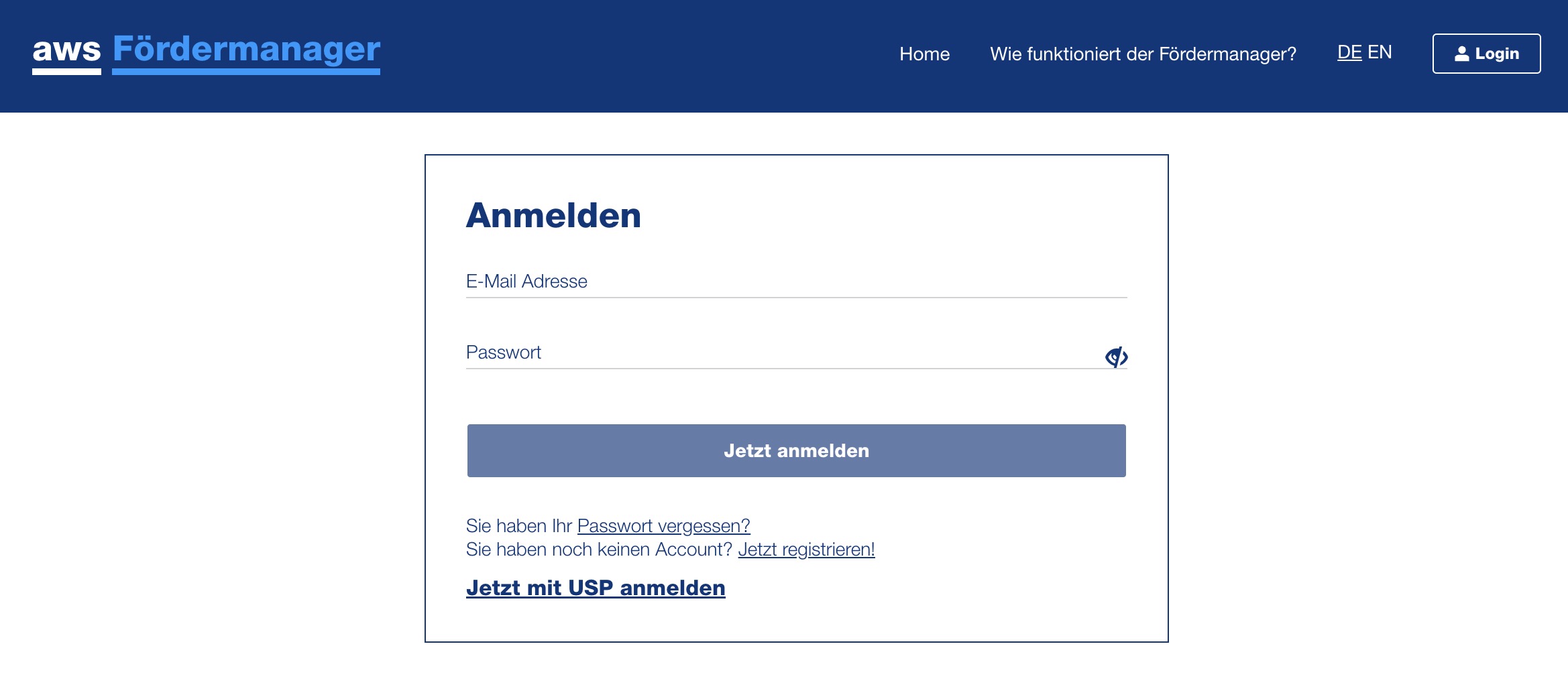The width and height of the screenshot is (1568, 693).
Task: Click the 'Sie haben noch keinen Account?' text
Action: [x=599, y=550]
